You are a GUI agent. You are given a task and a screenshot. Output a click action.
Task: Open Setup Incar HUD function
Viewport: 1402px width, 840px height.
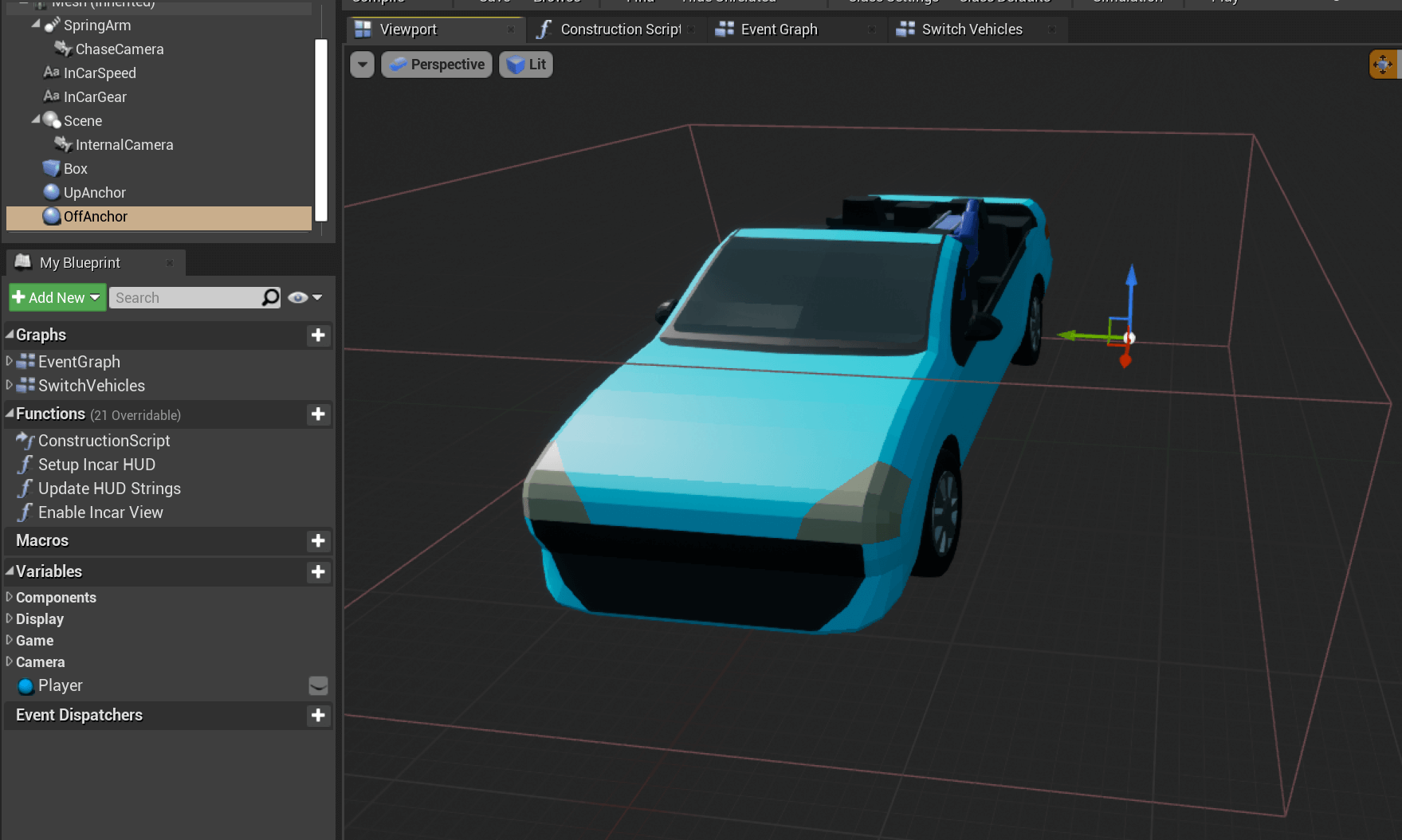(96, 465)
